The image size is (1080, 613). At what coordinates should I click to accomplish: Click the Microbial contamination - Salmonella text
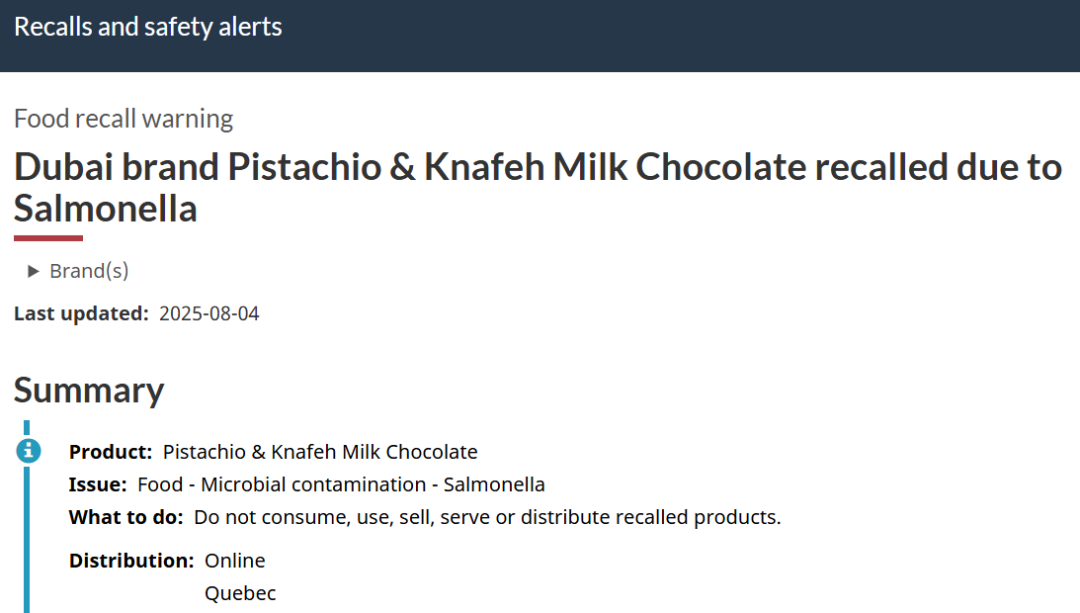(x=373, y=485)
